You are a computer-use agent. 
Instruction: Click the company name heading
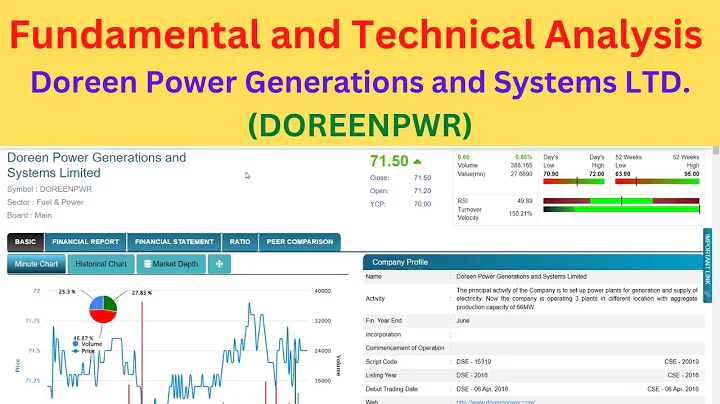96,165
